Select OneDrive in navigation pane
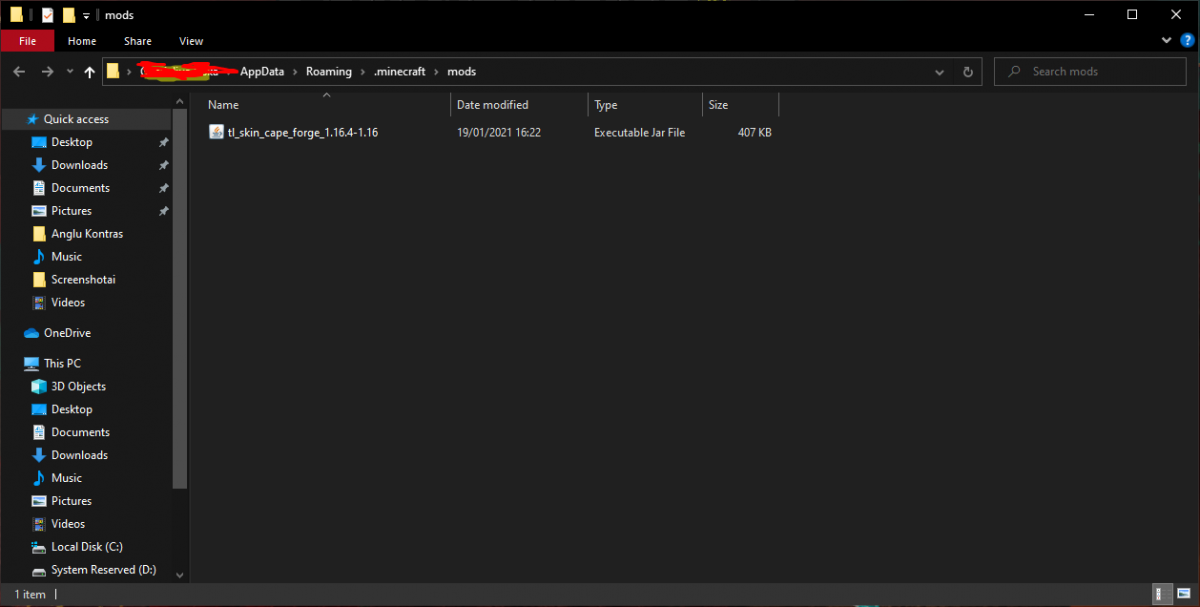Image resolution: width=1200 pixels, height=607 pixels. [67, 333]
